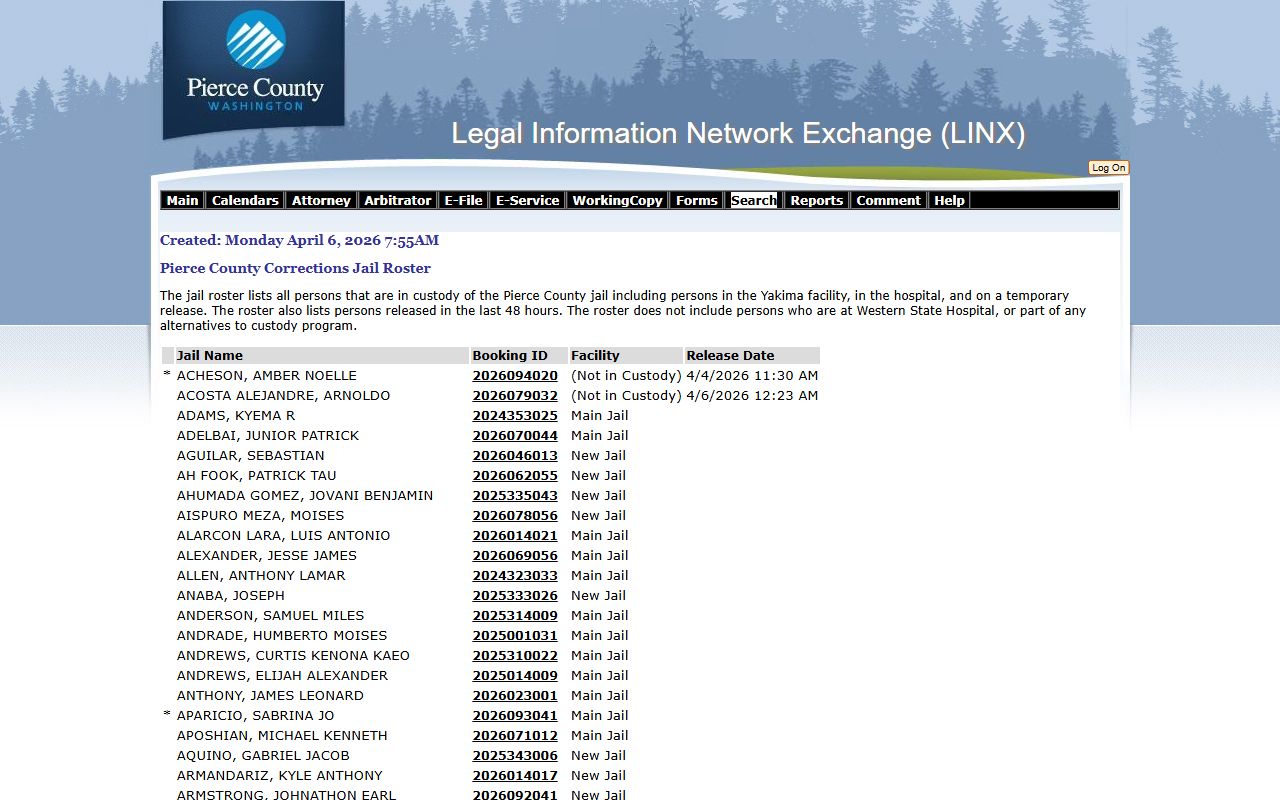
Task: Open the E-Service menu
Action: pyautogui.click(x=527, y=200)
